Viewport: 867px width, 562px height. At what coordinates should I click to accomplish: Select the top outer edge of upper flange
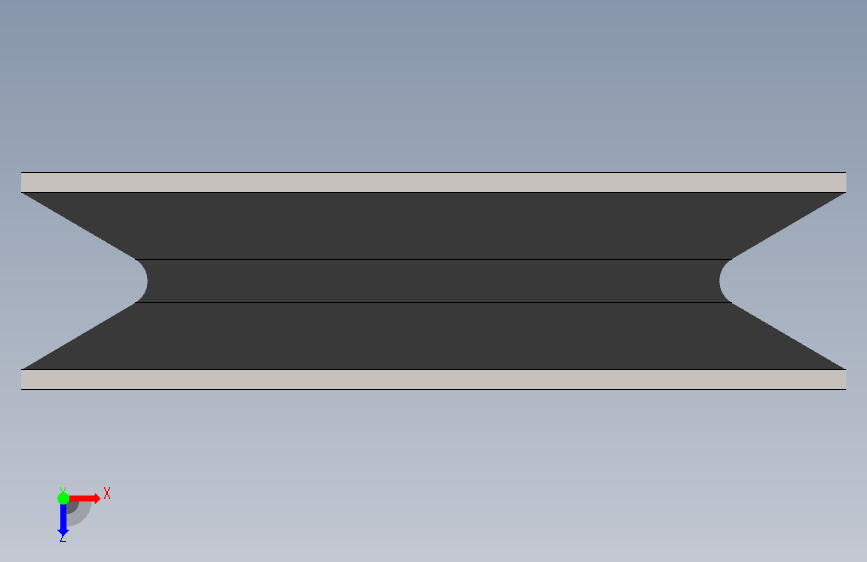tap(434, 173)
